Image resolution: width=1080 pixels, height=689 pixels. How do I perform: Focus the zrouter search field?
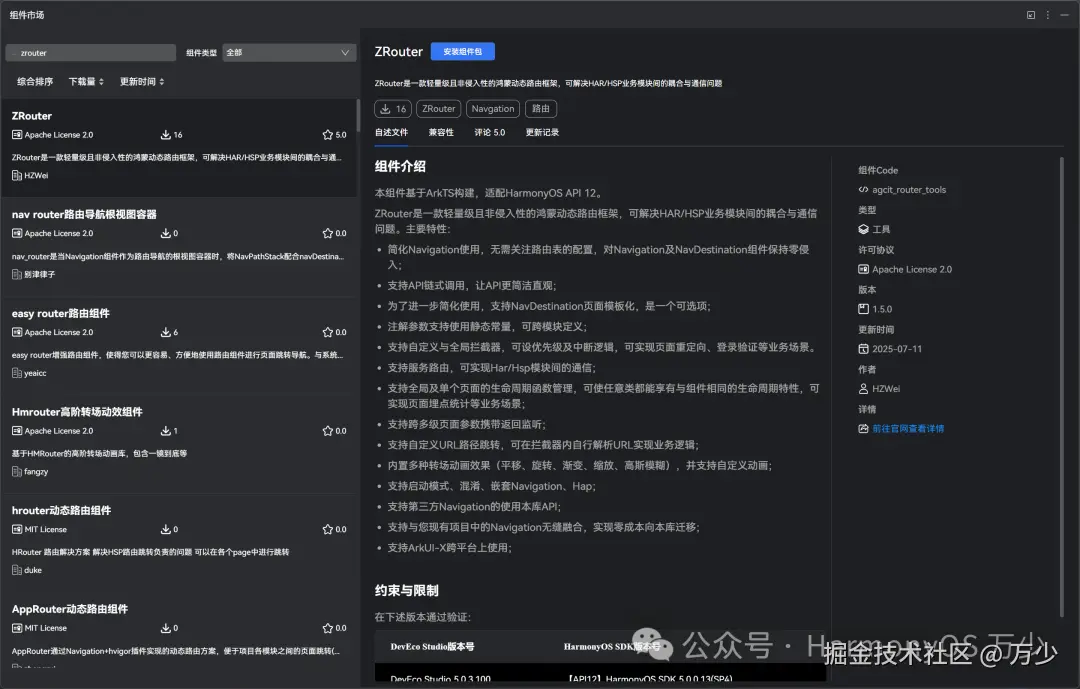[91, 53]
